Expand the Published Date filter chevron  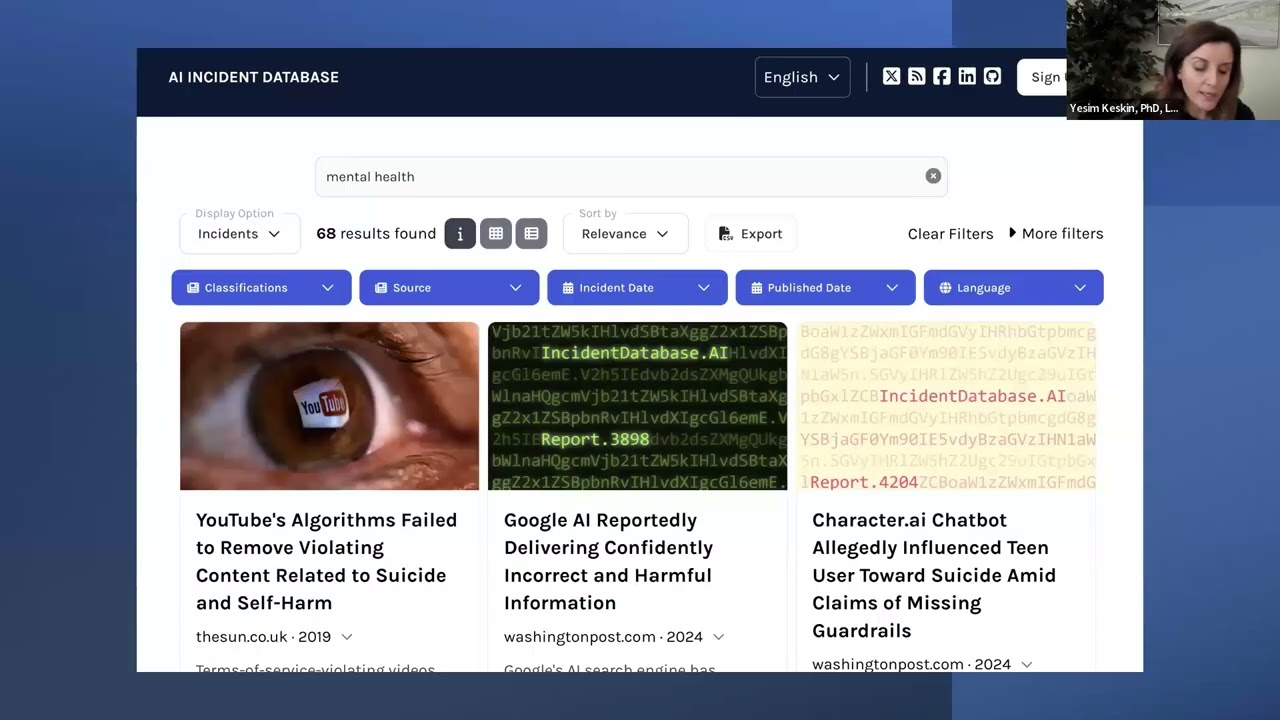[891, 288]
